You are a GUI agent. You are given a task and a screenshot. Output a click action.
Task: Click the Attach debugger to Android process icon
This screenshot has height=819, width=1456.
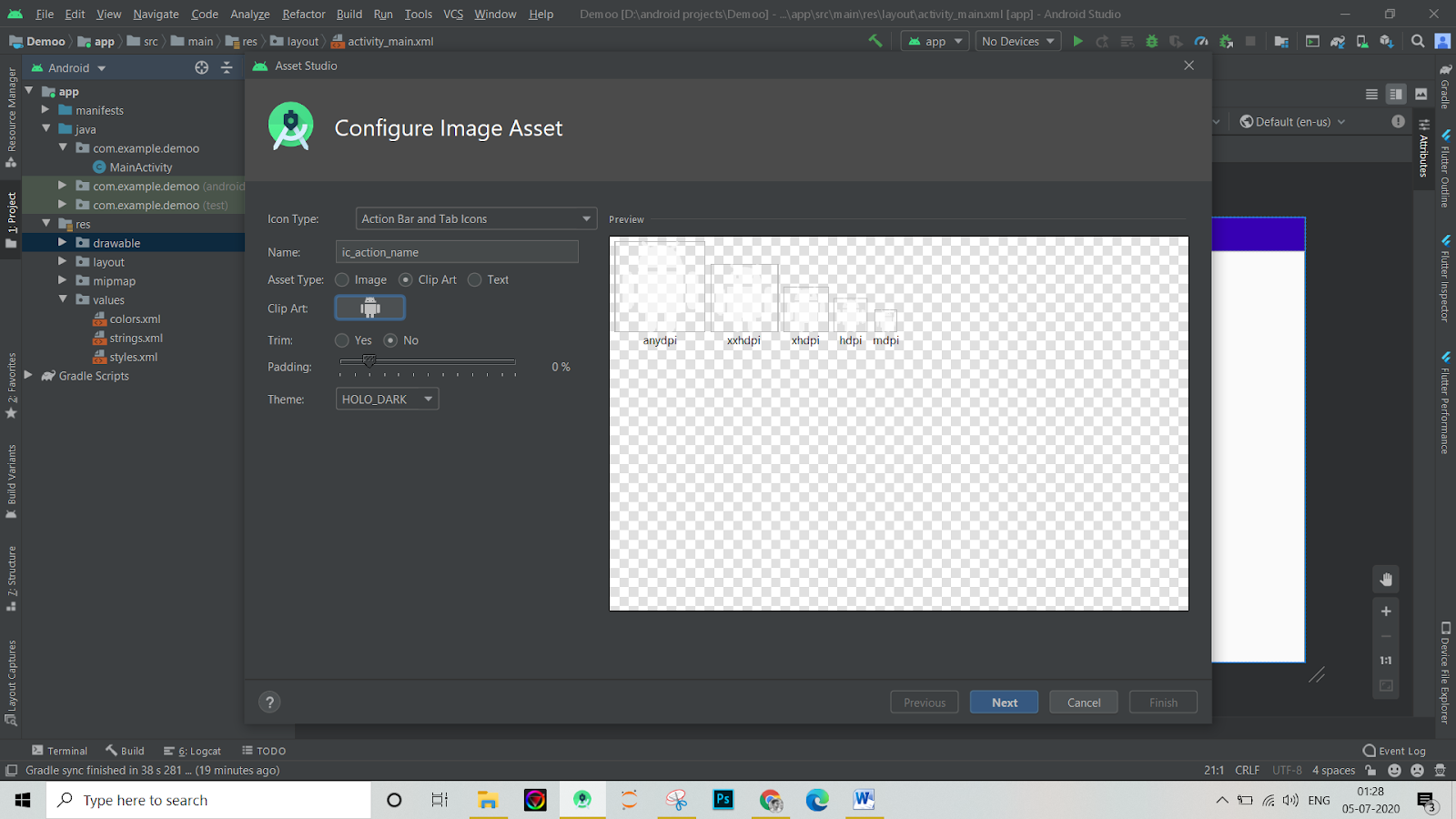[x=1225, y=41]
